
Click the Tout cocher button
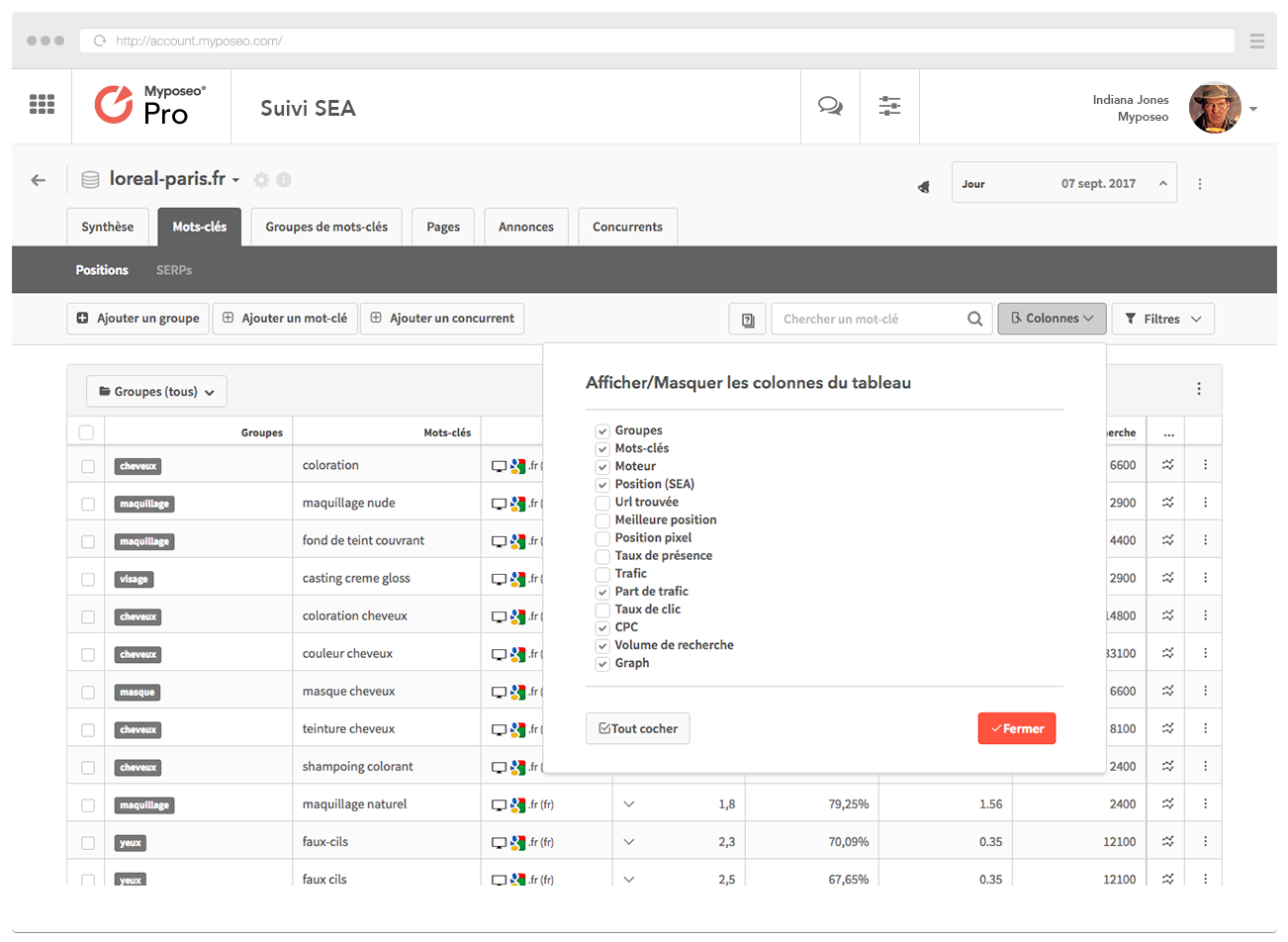[638, 728]
